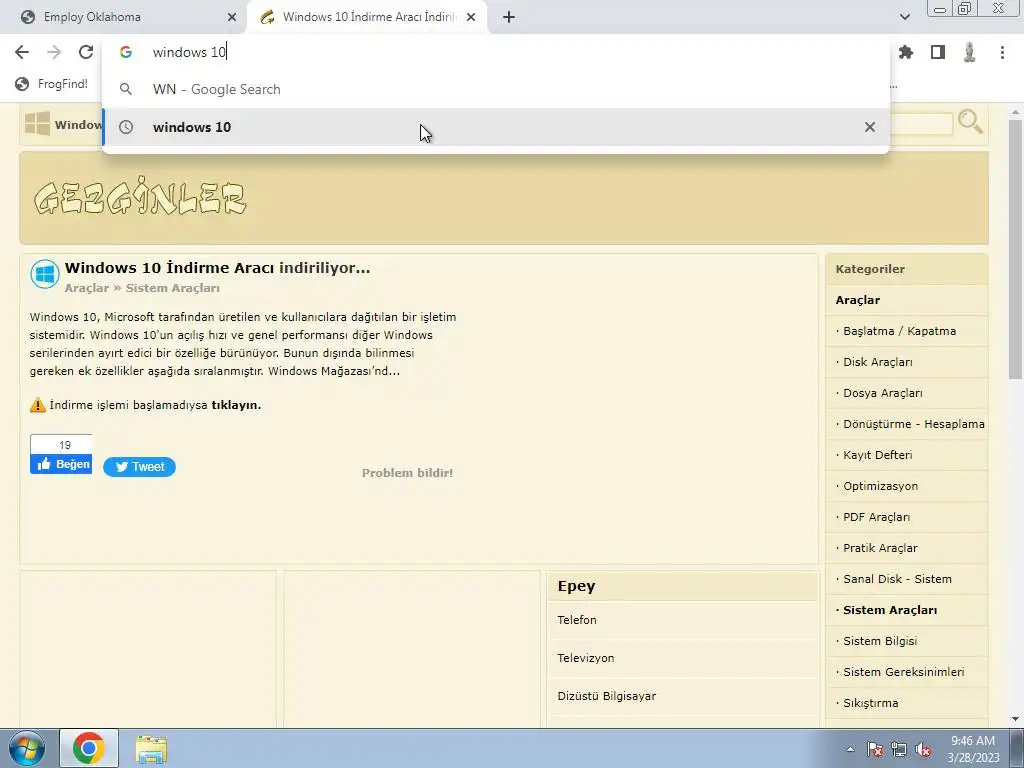The width and height of the screenshot is (1024, 768).
Task: Open the Chrome extensions puzzle icon
Action: pyautogui.click(x=906, y=52)
